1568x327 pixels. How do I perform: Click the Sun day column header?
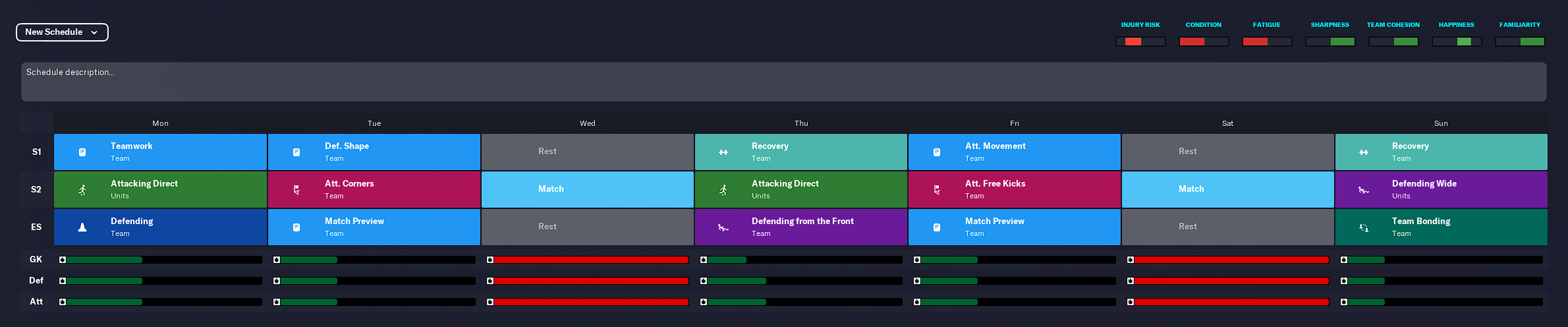1441,123
